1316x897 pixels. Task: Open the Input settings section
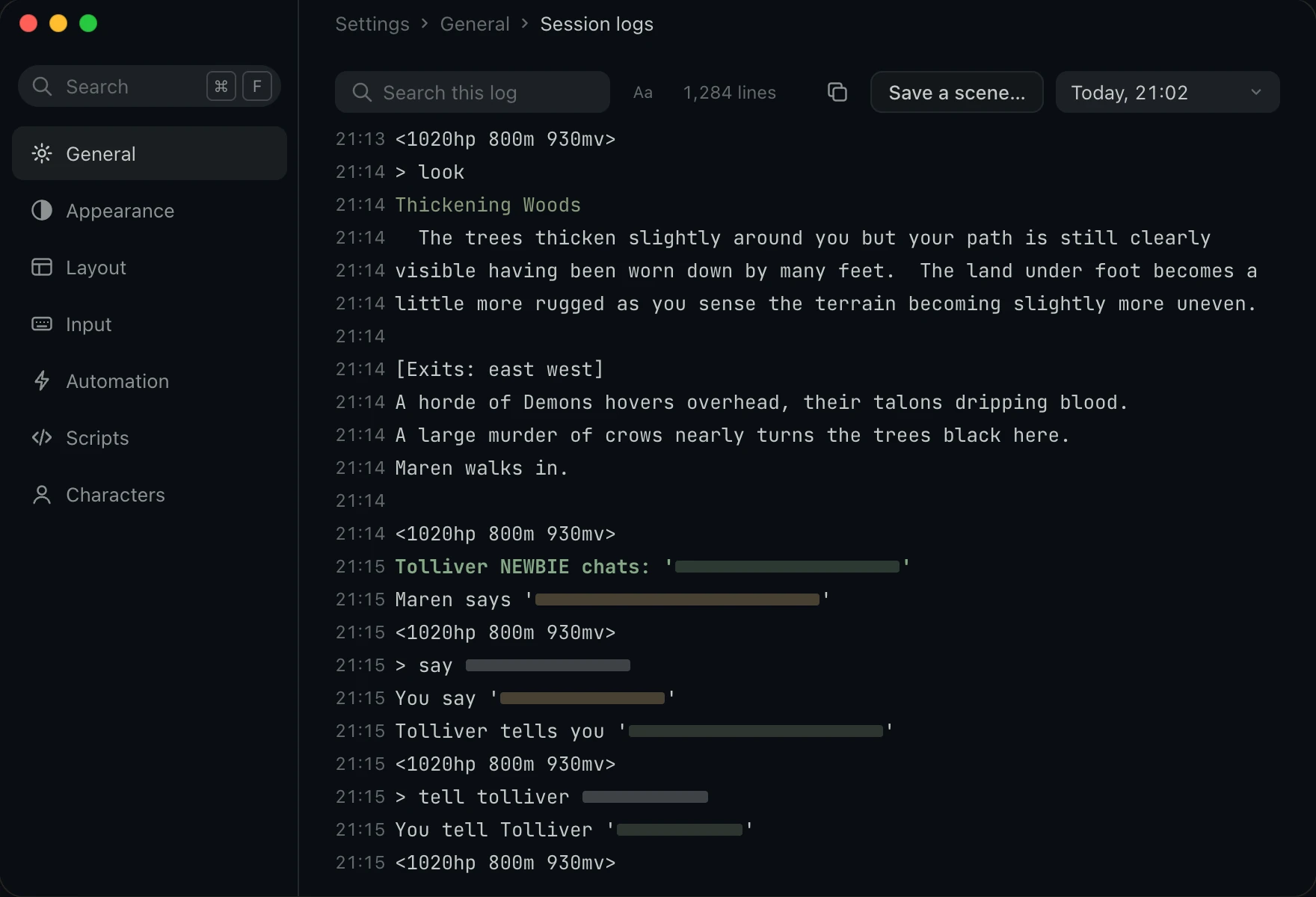(150, 324)
